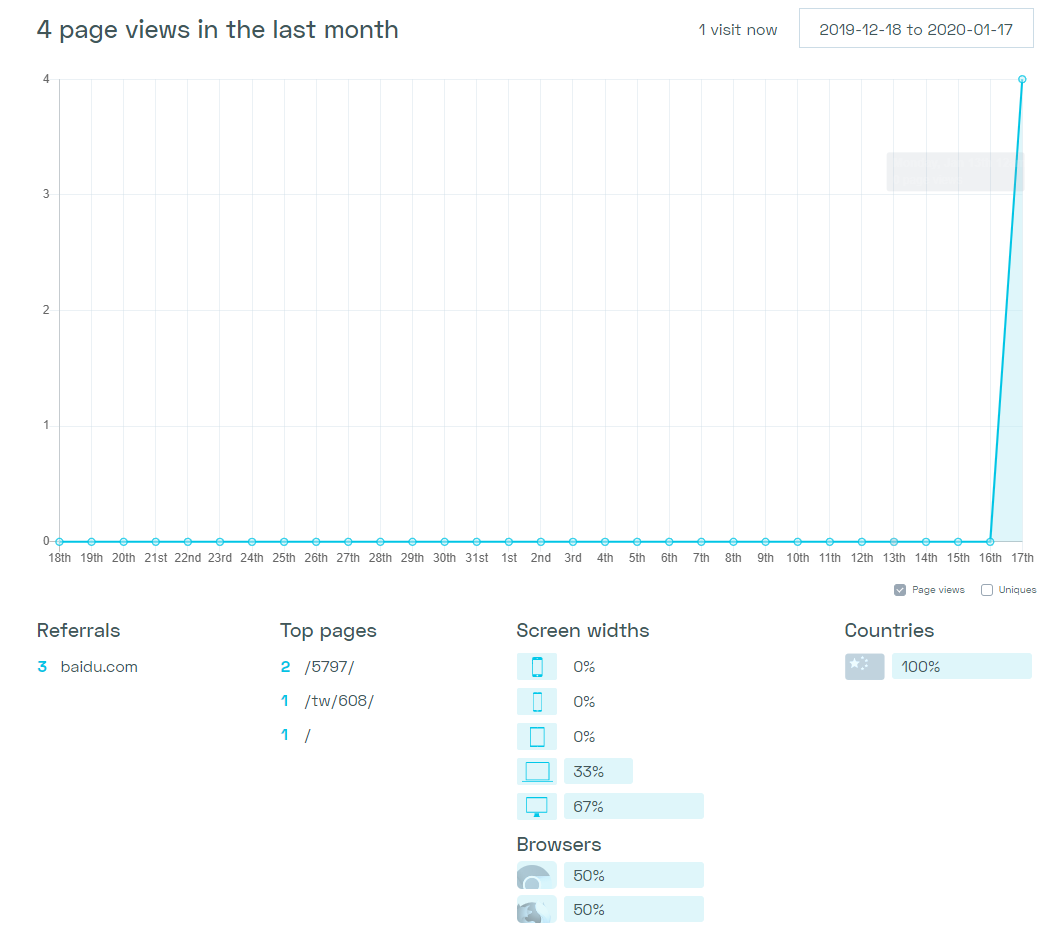This screenshot has width=1046, height=948.
Task: Enable the Uniques checkbox
Action: tap(987, 590)
